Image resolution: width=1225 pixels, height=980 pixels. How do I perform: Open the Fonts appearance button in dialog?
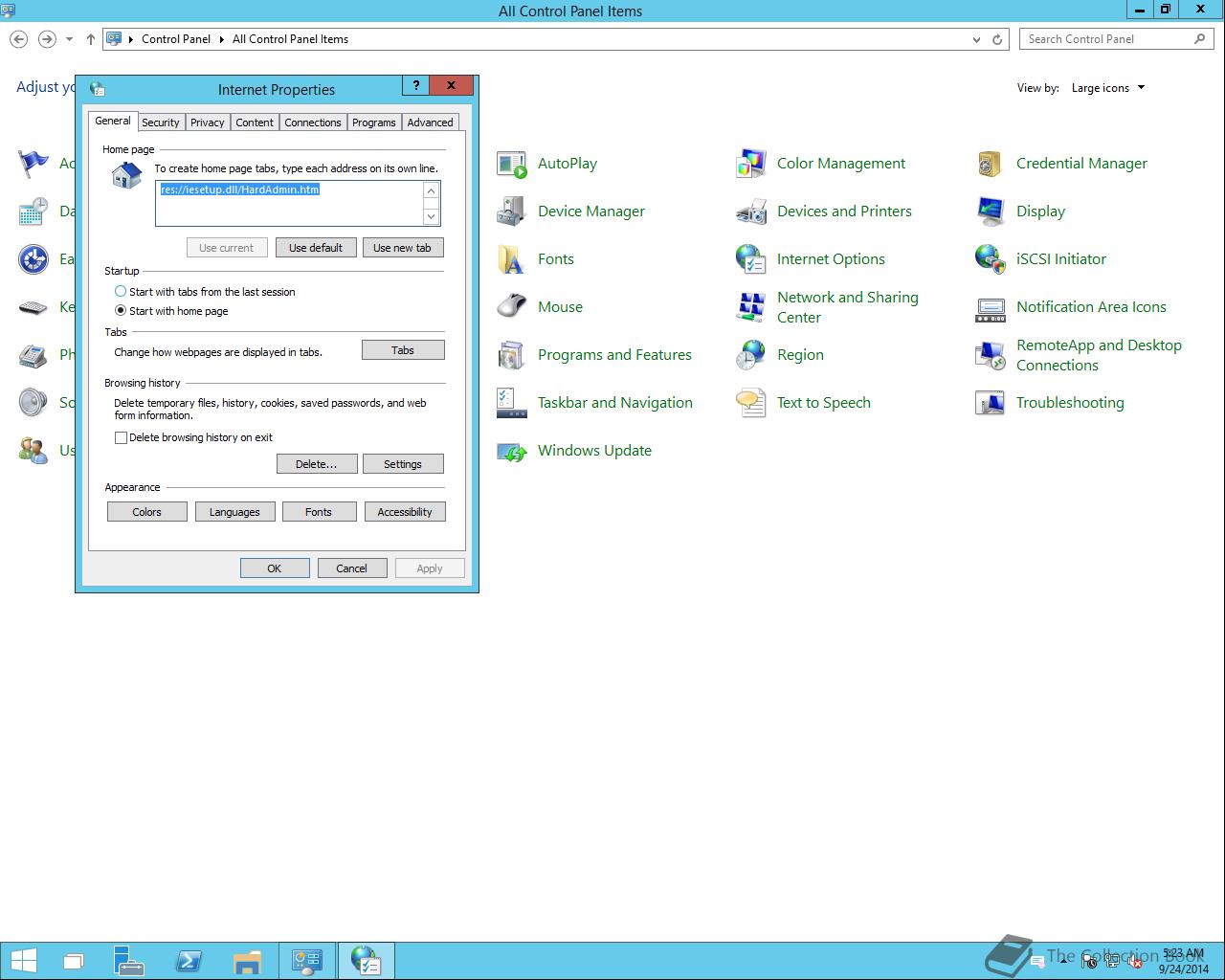pos(319,512)
